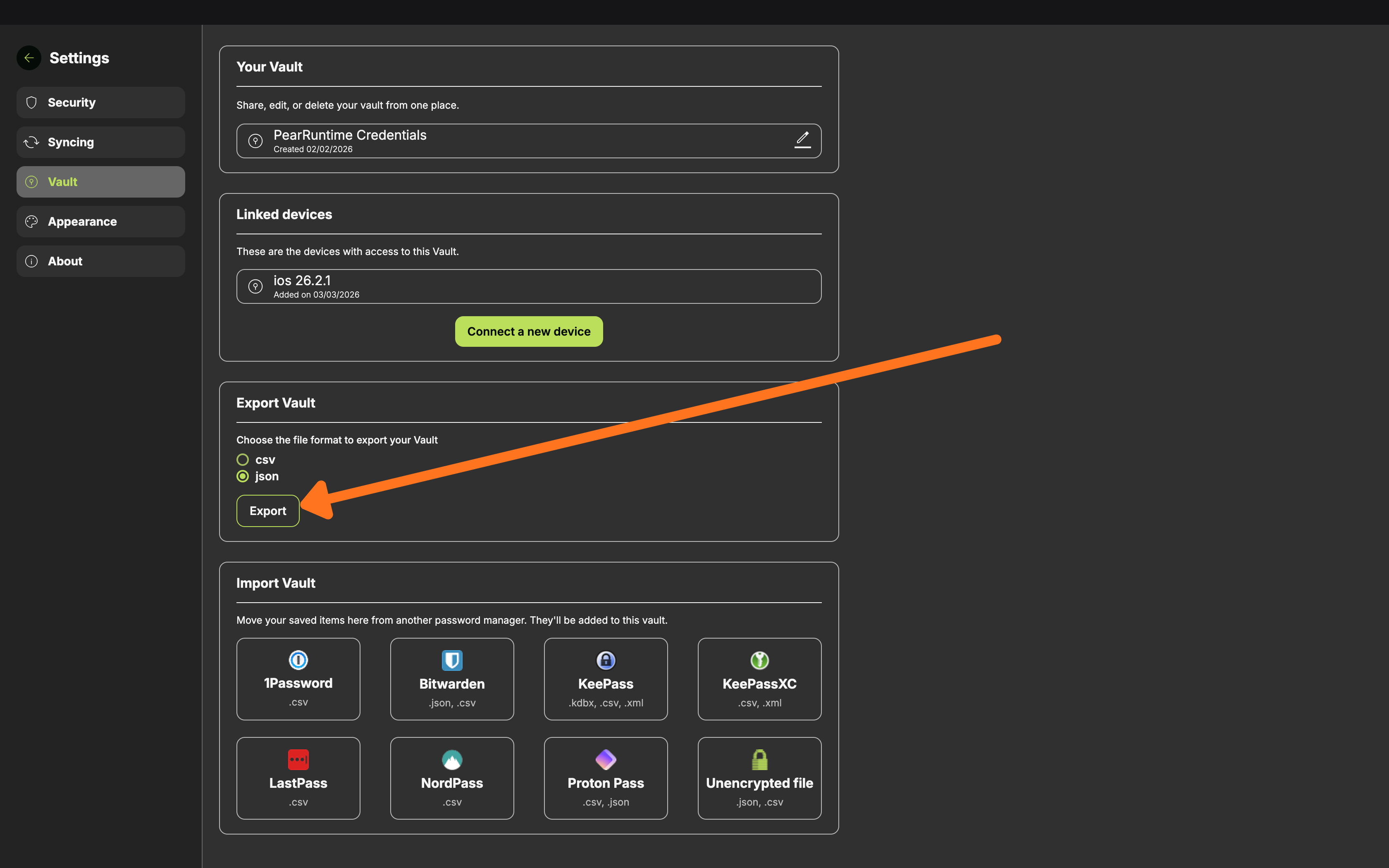Click the back arrow next to Settings

[29, 58]
